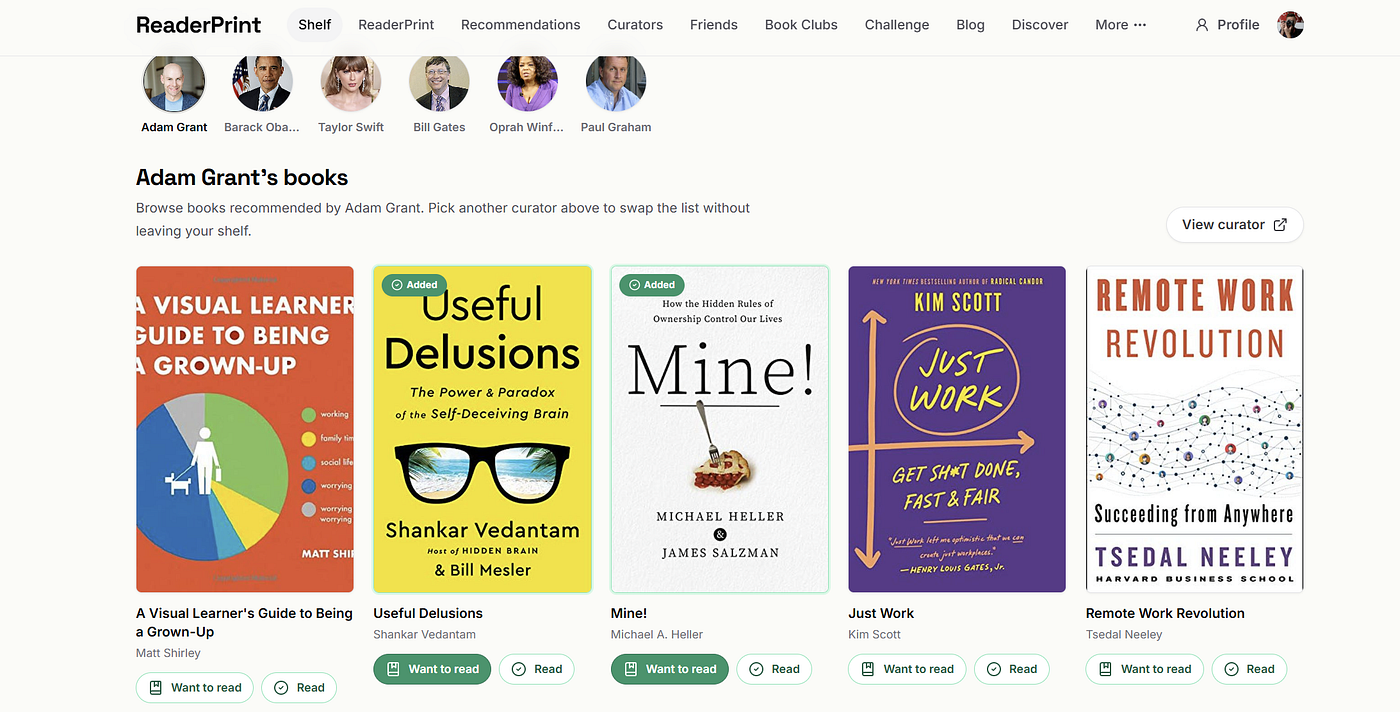This screenshot has width=1400, height=712.
Task: Expand the More menu in navigation
Action: coord(1120,25)
